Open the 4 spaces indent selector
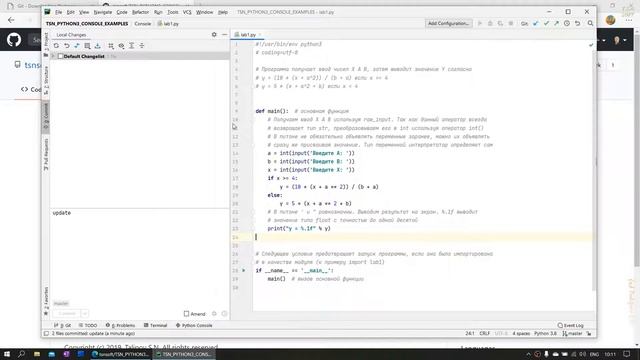Screen dimensions: 640x360 click(521, 333)
